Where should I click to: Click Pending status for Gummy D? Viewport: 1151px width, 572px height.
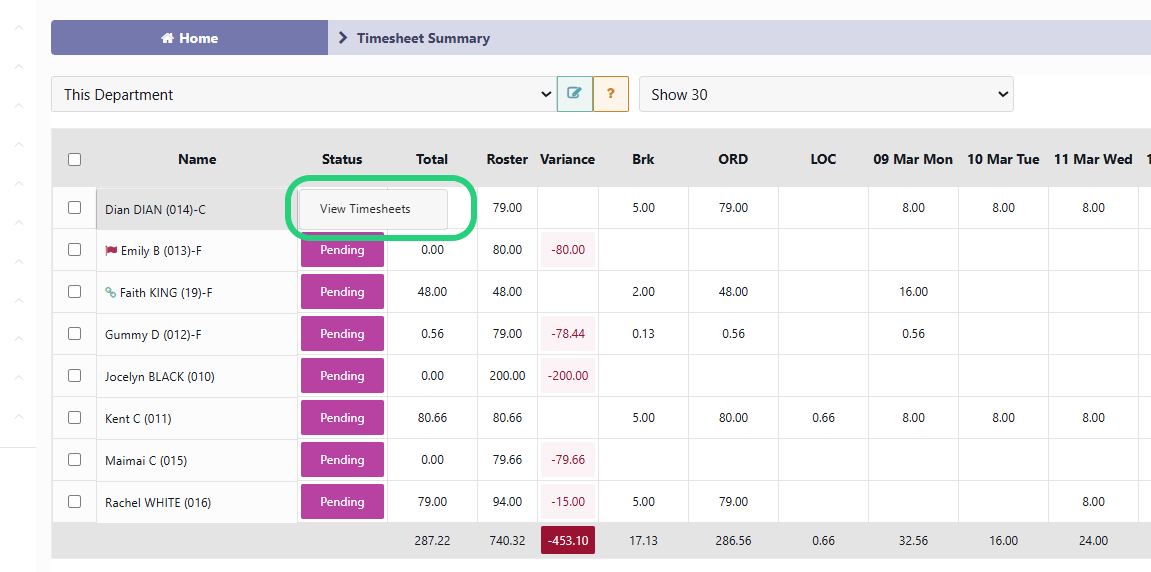342,333
